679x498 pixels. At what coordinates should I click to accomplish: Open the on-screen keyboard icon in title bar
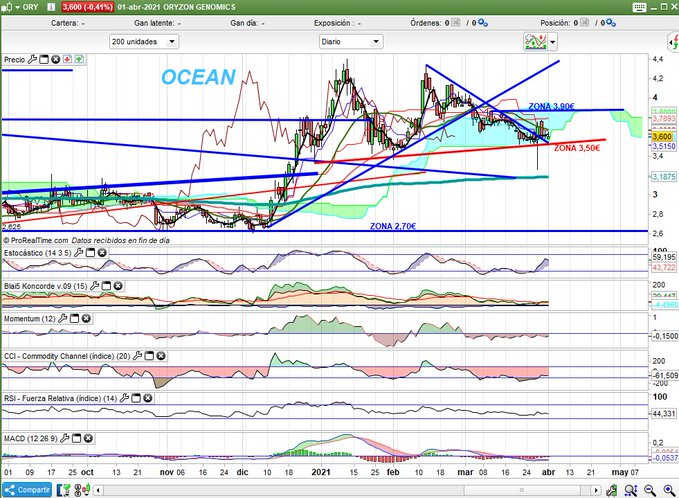click(639, 7)
